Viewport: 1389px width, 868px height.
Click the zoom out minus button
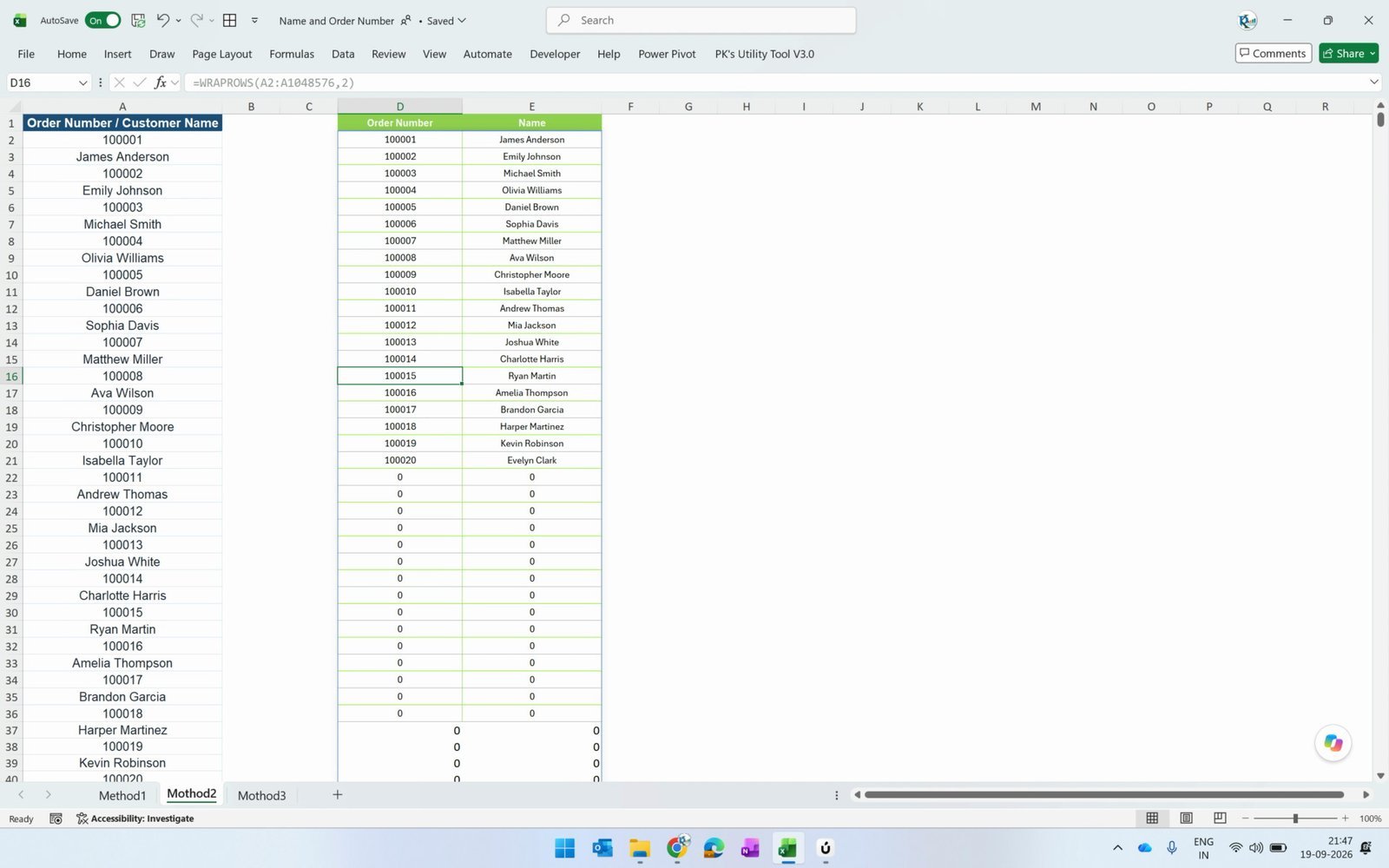tap(1245, 819)
